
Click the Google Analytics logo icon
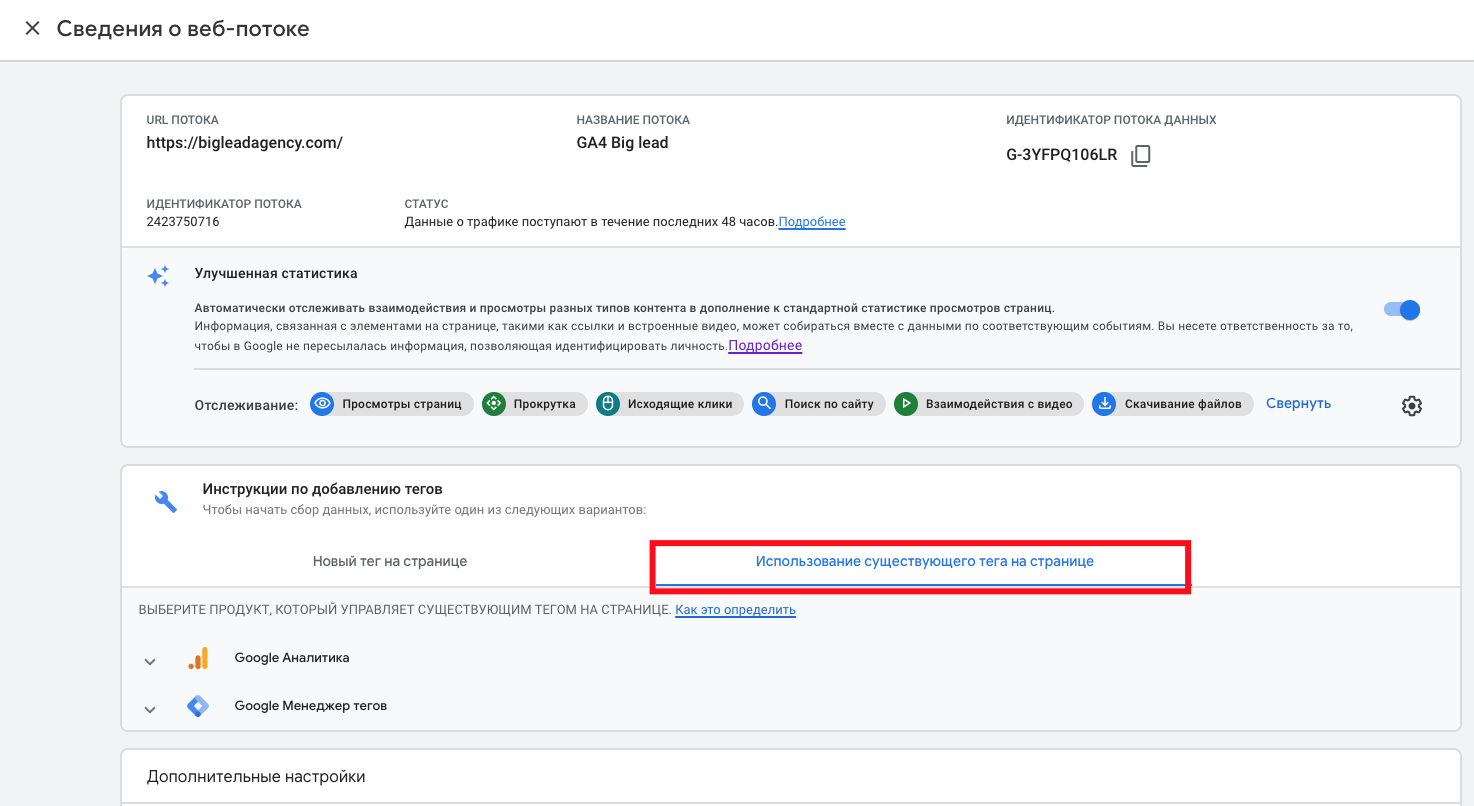pyautogui.click(x=198, y=658)
